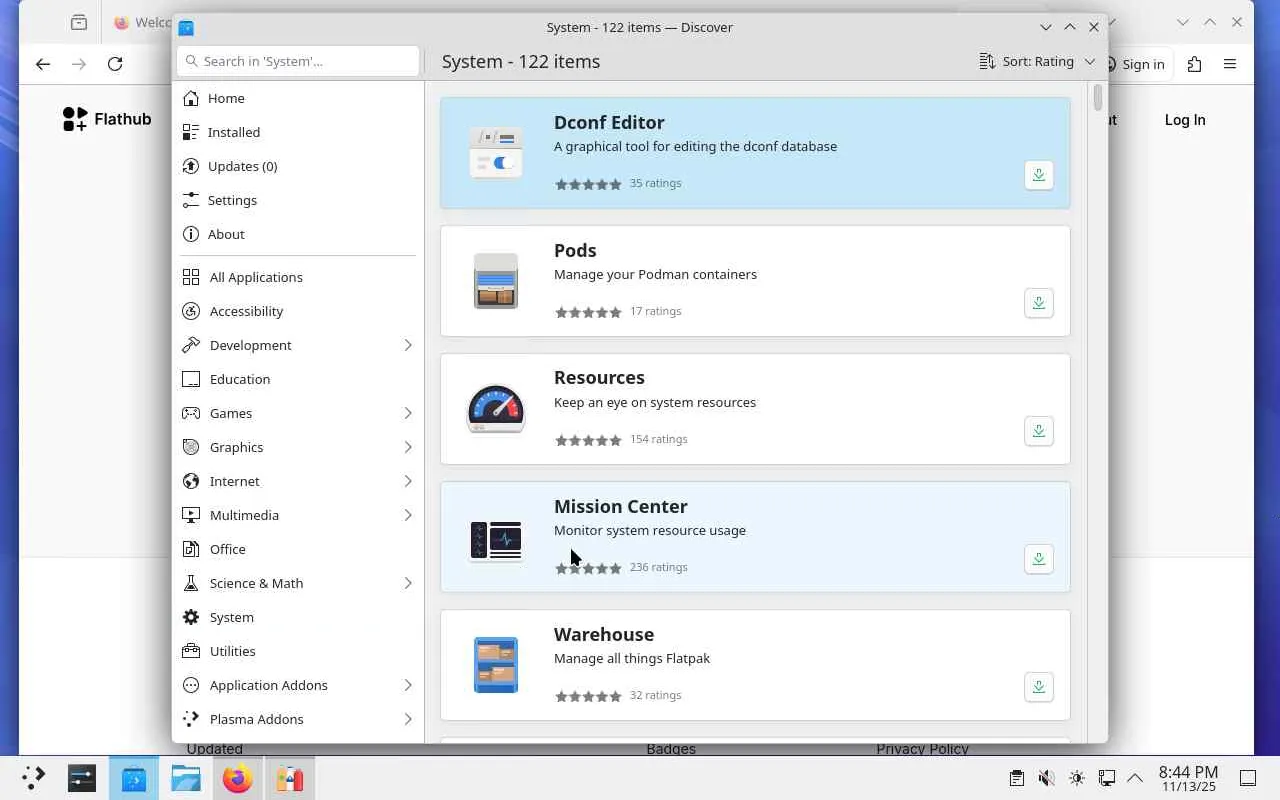Screen dimensions: 1280x800
Task: Select the Utilities category
Action: click(298, 651)
